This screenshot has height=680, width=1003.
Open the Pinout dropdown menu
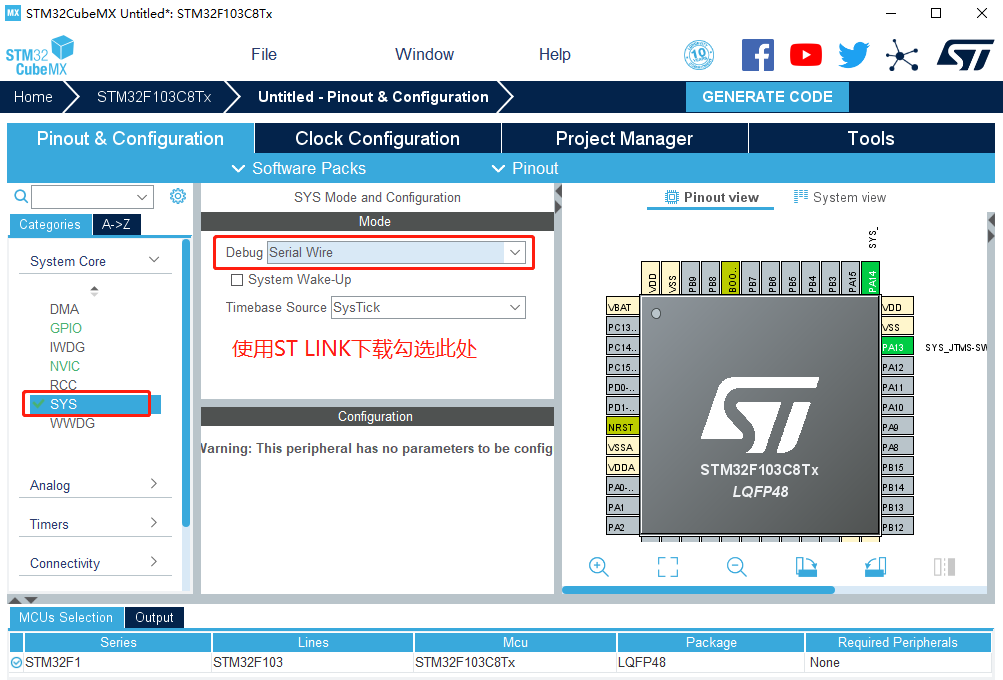[x=525, y=168]
